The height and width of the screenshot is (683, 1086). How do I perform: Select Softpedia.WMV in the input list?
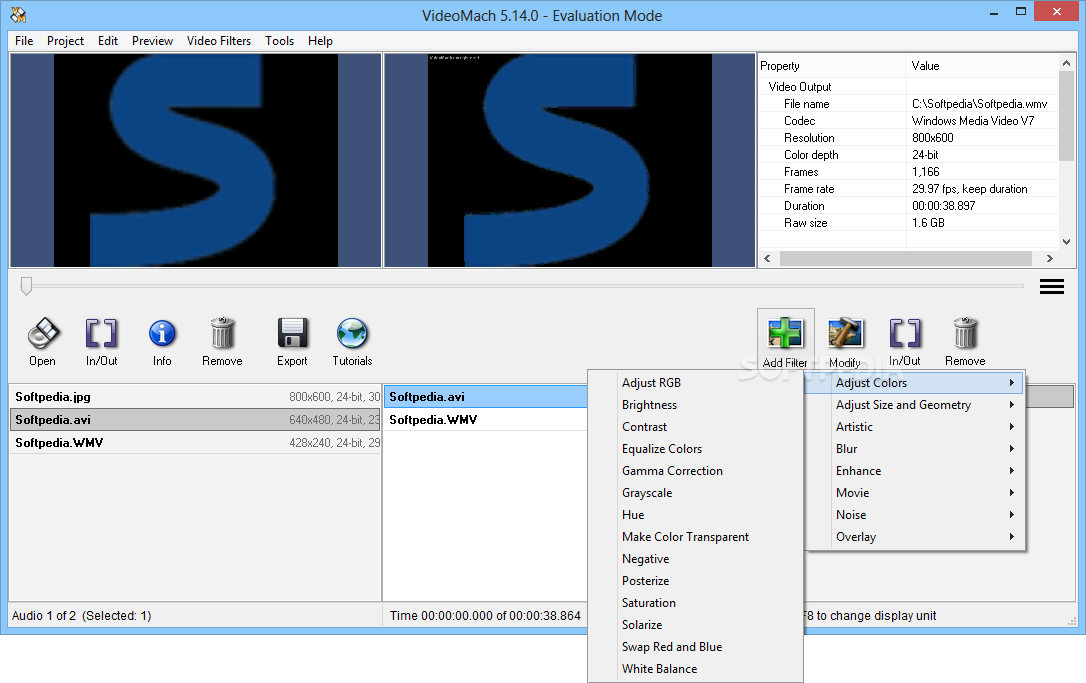pyautogui.click(x=195, y=443)
